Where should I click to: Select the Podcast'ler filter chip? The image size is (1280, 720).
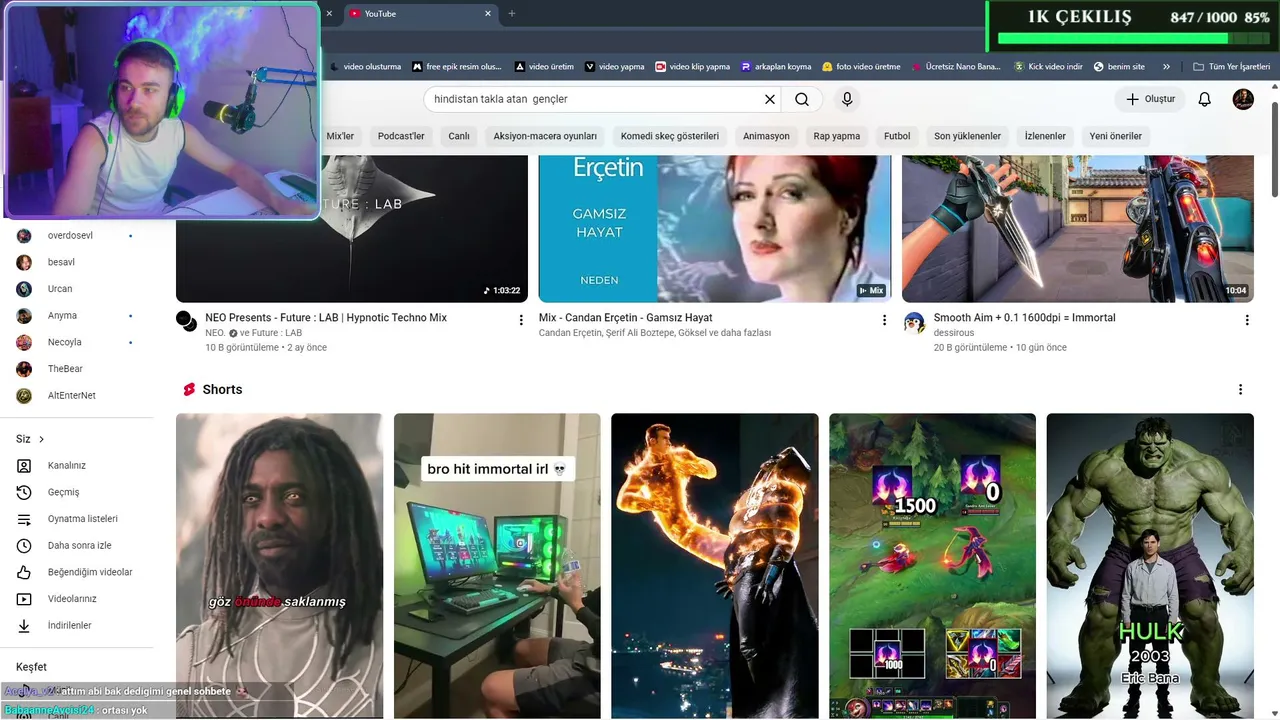401,136
